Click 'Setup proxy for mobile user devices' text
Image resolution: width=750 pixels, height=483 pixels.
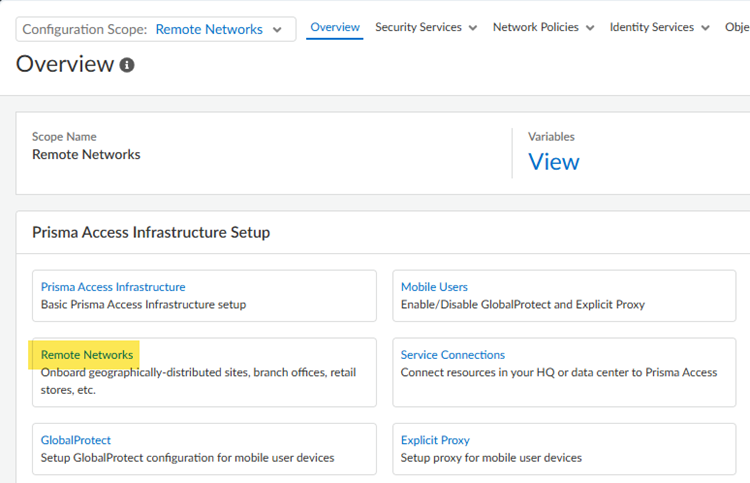tap(491, 458)
